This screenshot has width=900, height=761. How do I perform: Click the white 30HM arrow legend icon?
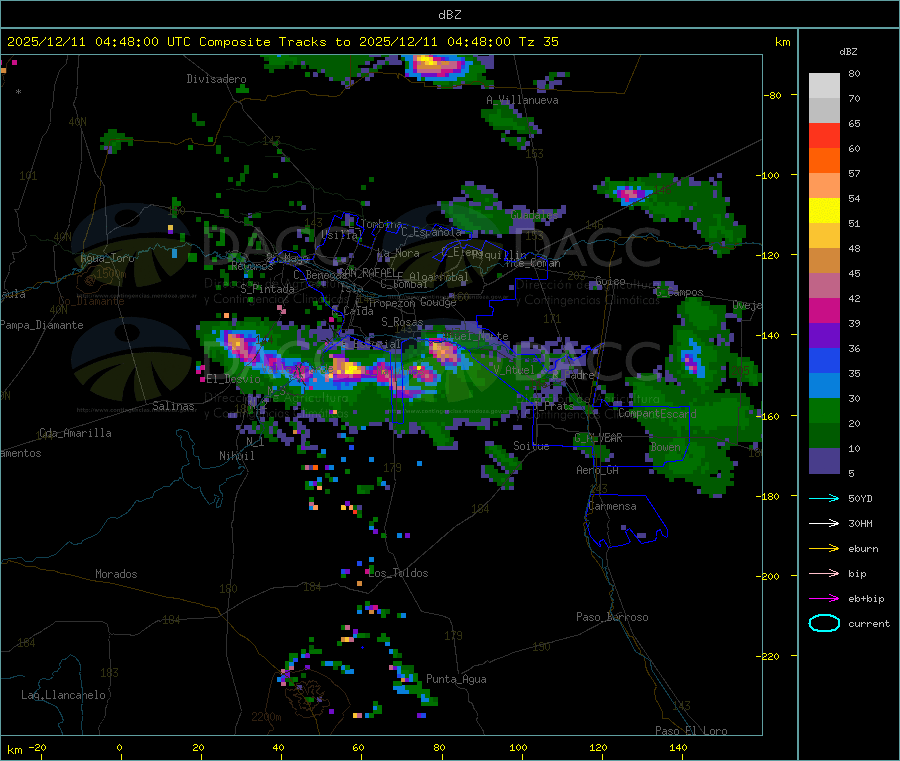coord(824,523)
